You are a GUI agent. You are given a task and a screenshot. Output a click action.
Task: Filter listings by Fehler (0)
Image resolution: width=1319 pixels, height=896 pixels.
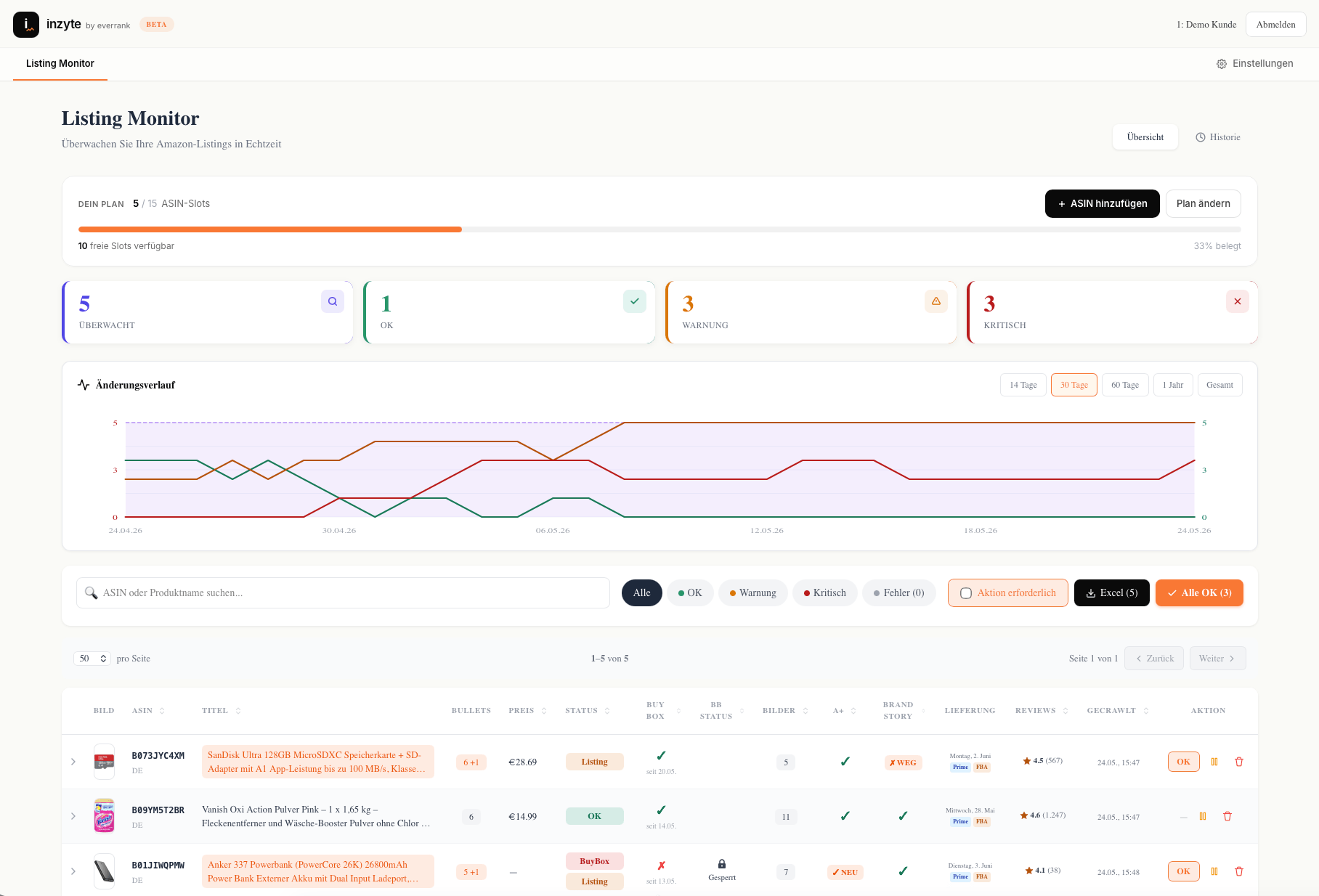898,592
